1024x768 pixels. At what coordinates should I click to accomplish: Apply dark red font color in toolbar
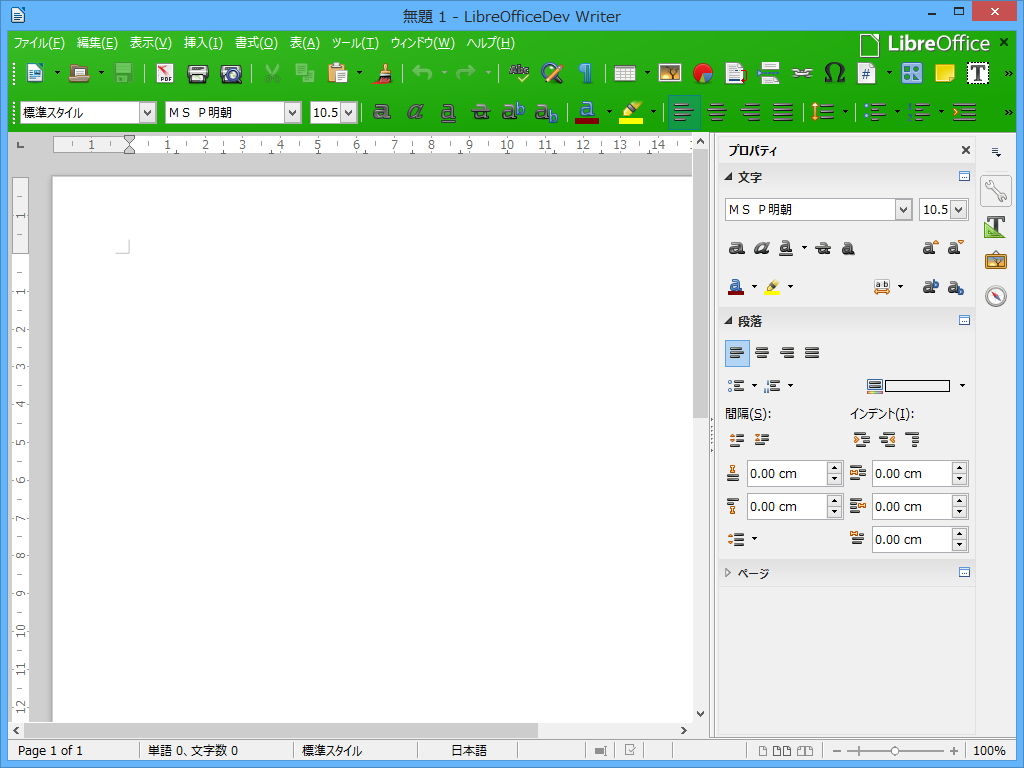(587, 112)
